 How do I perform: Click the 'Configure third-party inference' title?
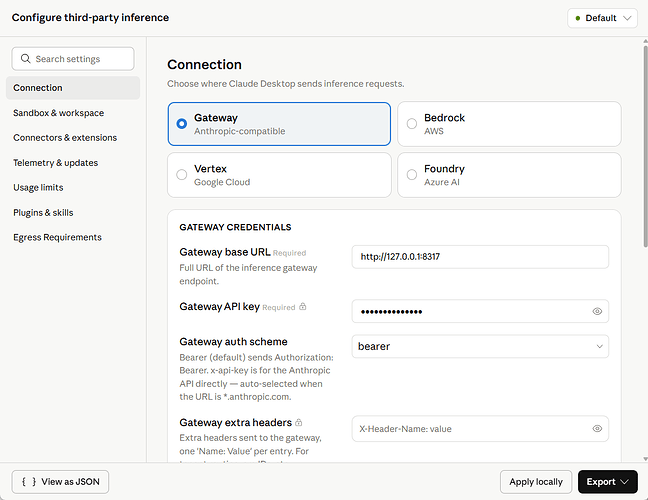(x=90, y=18)
